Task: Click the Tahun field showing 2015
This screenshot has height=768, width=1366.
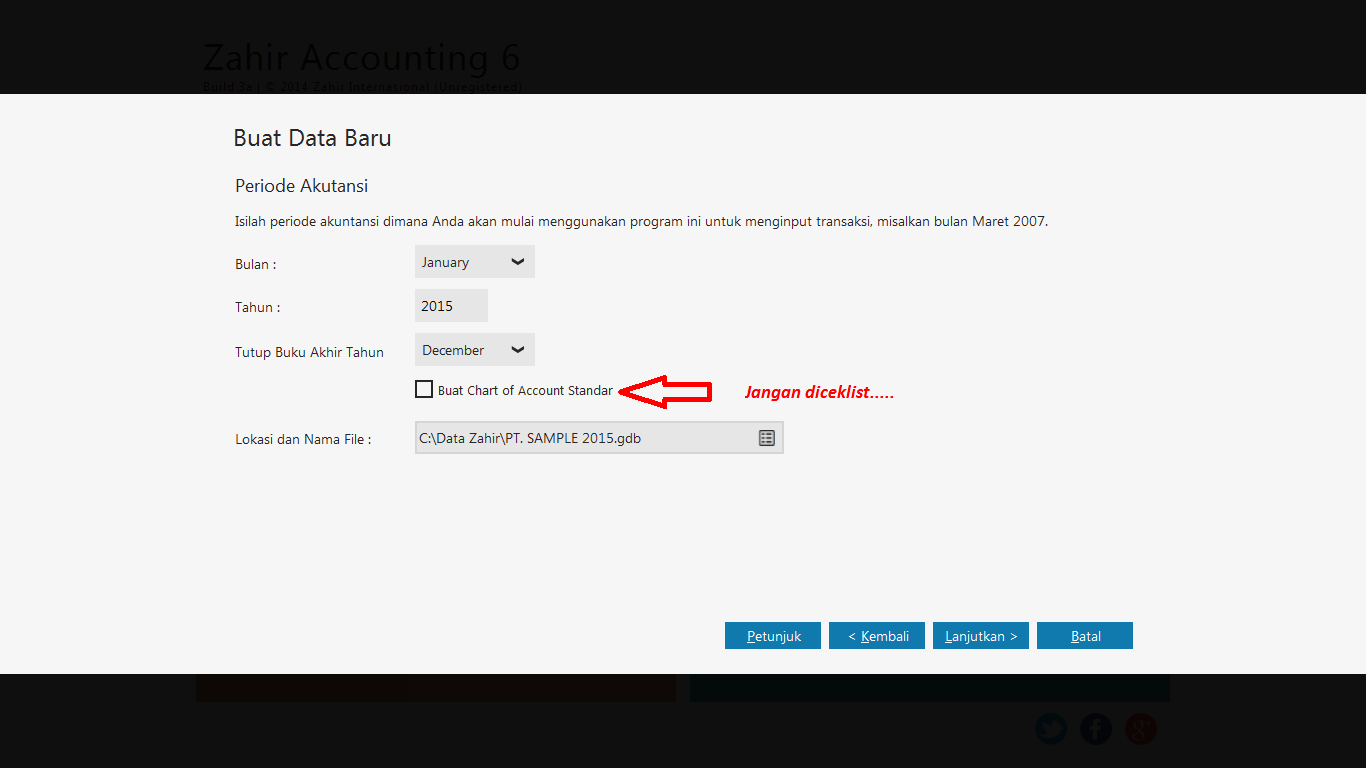Action: coord(451,306)
